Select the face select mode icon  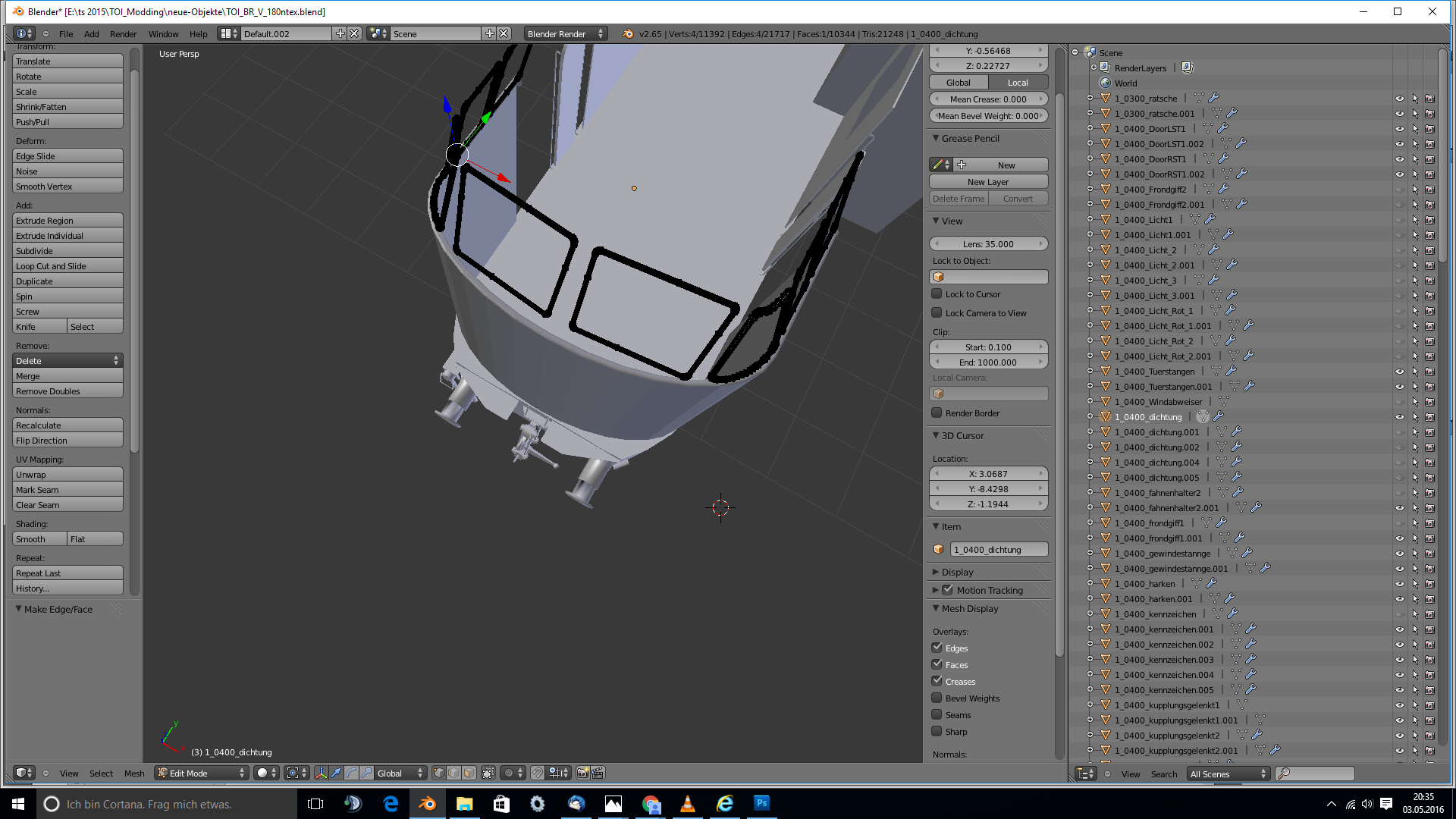click(469, 773)
